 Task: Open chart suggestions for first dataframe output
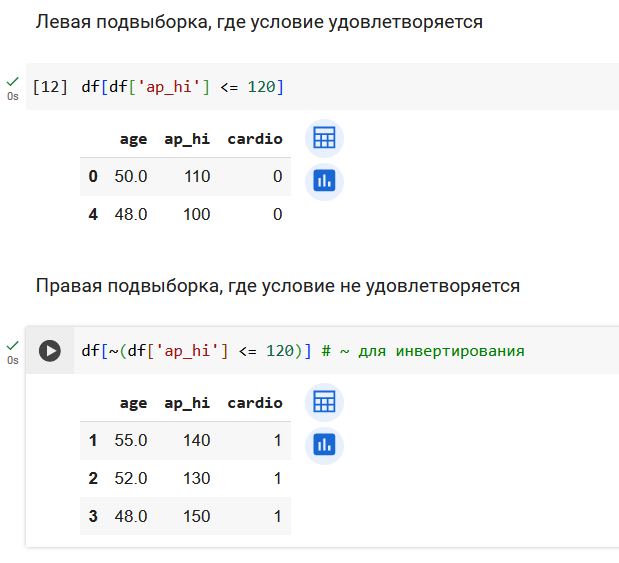point(324,181)
